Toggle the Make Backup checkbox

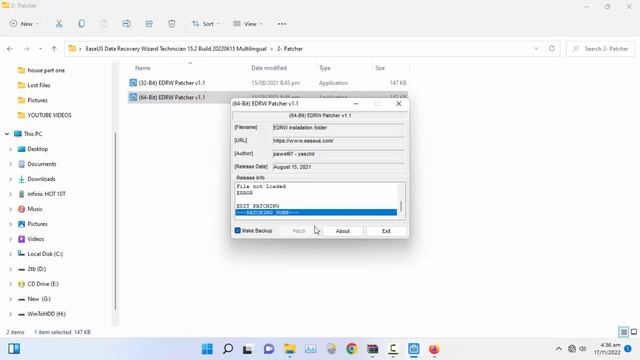[x=238, y=231]
